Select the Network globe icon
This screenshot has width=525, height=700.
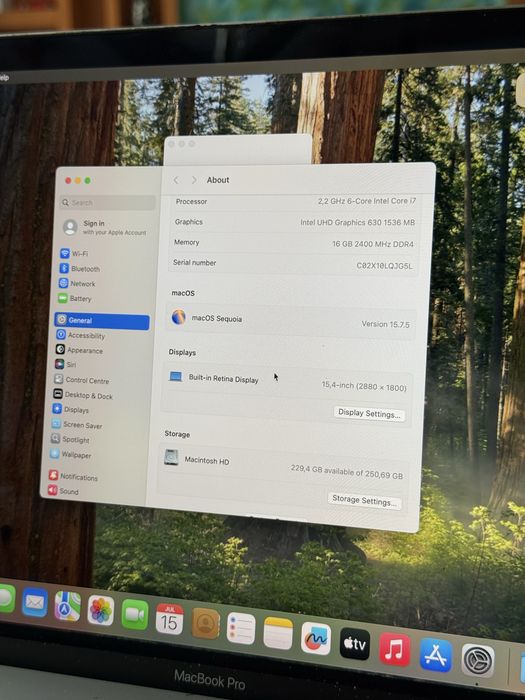63,283
